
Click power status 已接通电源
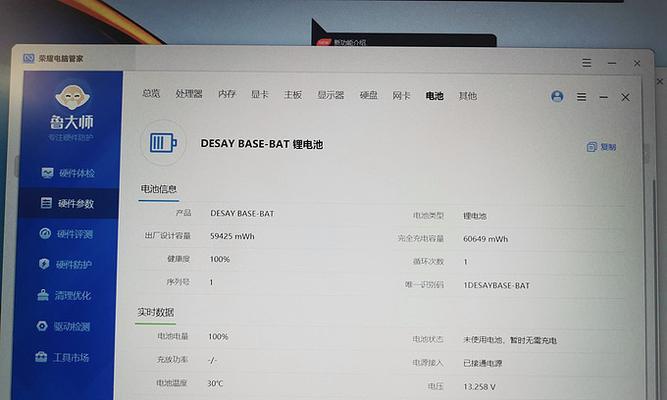[483, 363]
